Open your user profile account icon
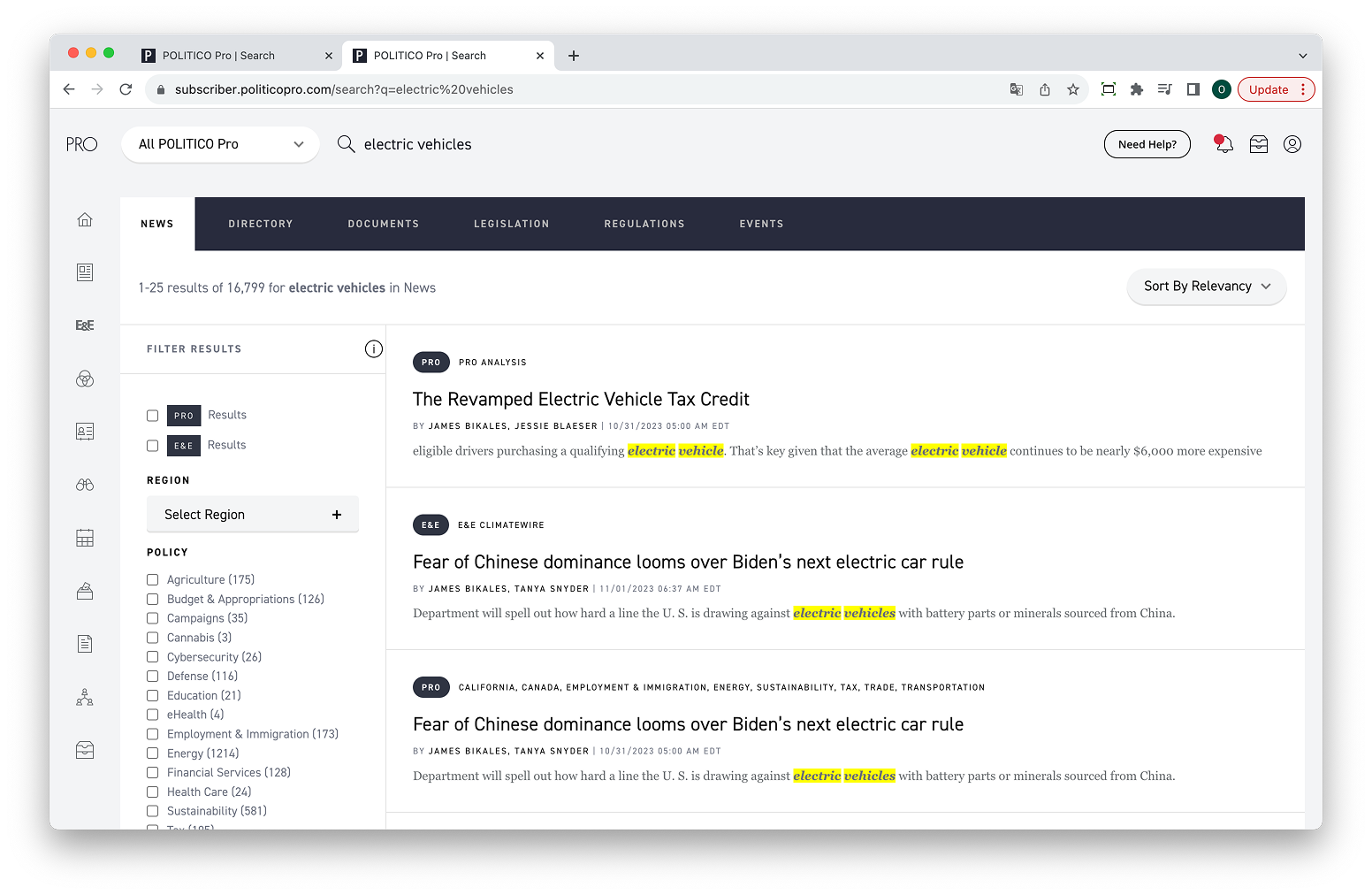The width and height of the screenshot is (1372, 895). click(1292, 144)
